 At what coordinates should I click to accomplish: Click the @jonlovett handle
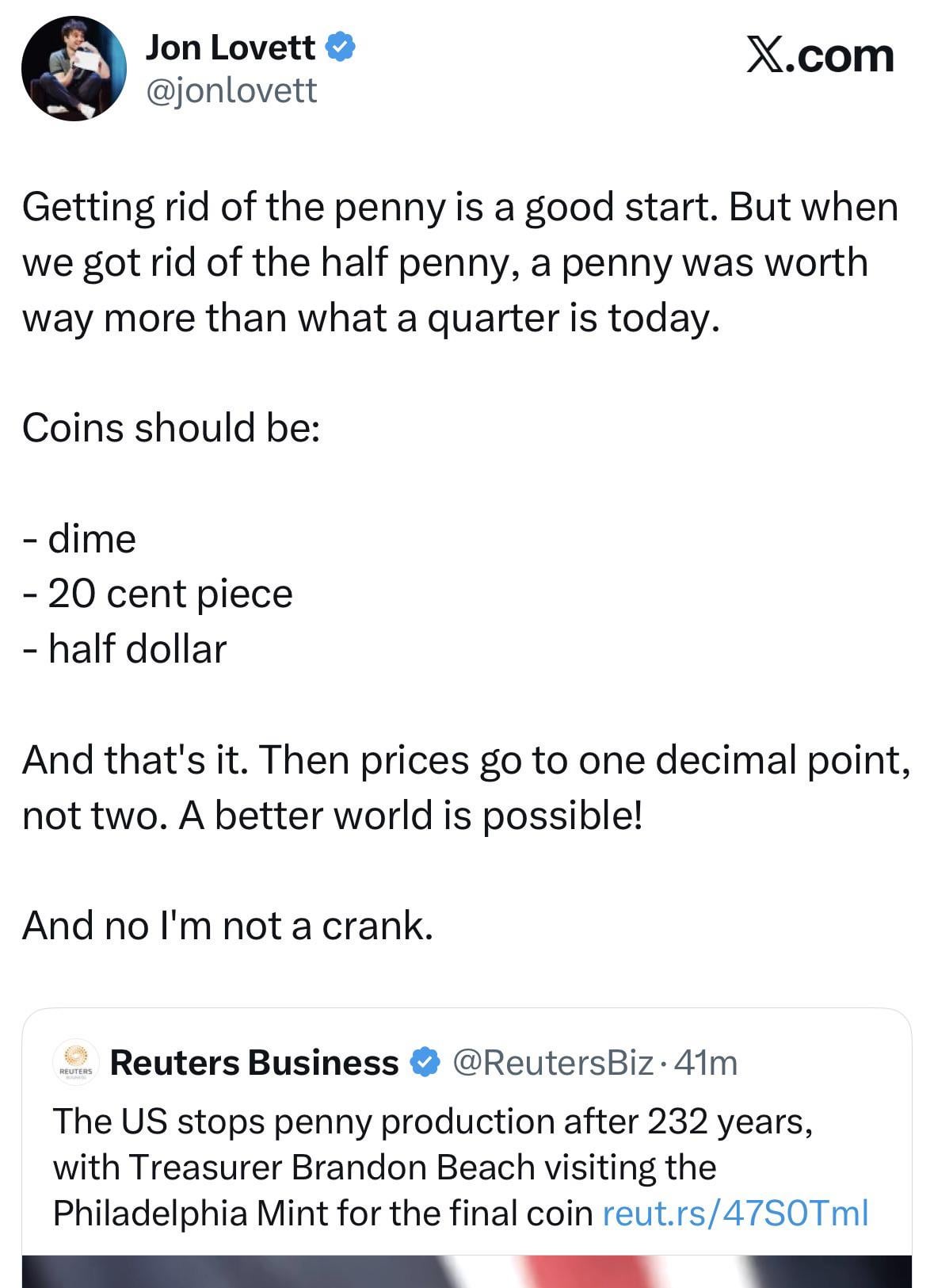pos(231,90)
